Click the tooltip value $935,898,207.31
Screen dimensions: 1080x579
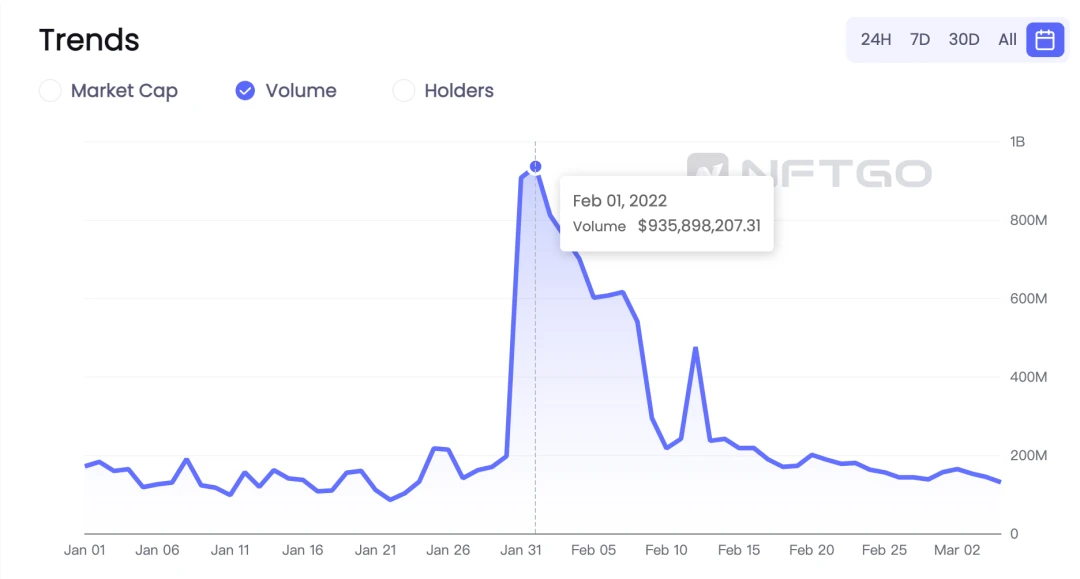click(699, 226)
